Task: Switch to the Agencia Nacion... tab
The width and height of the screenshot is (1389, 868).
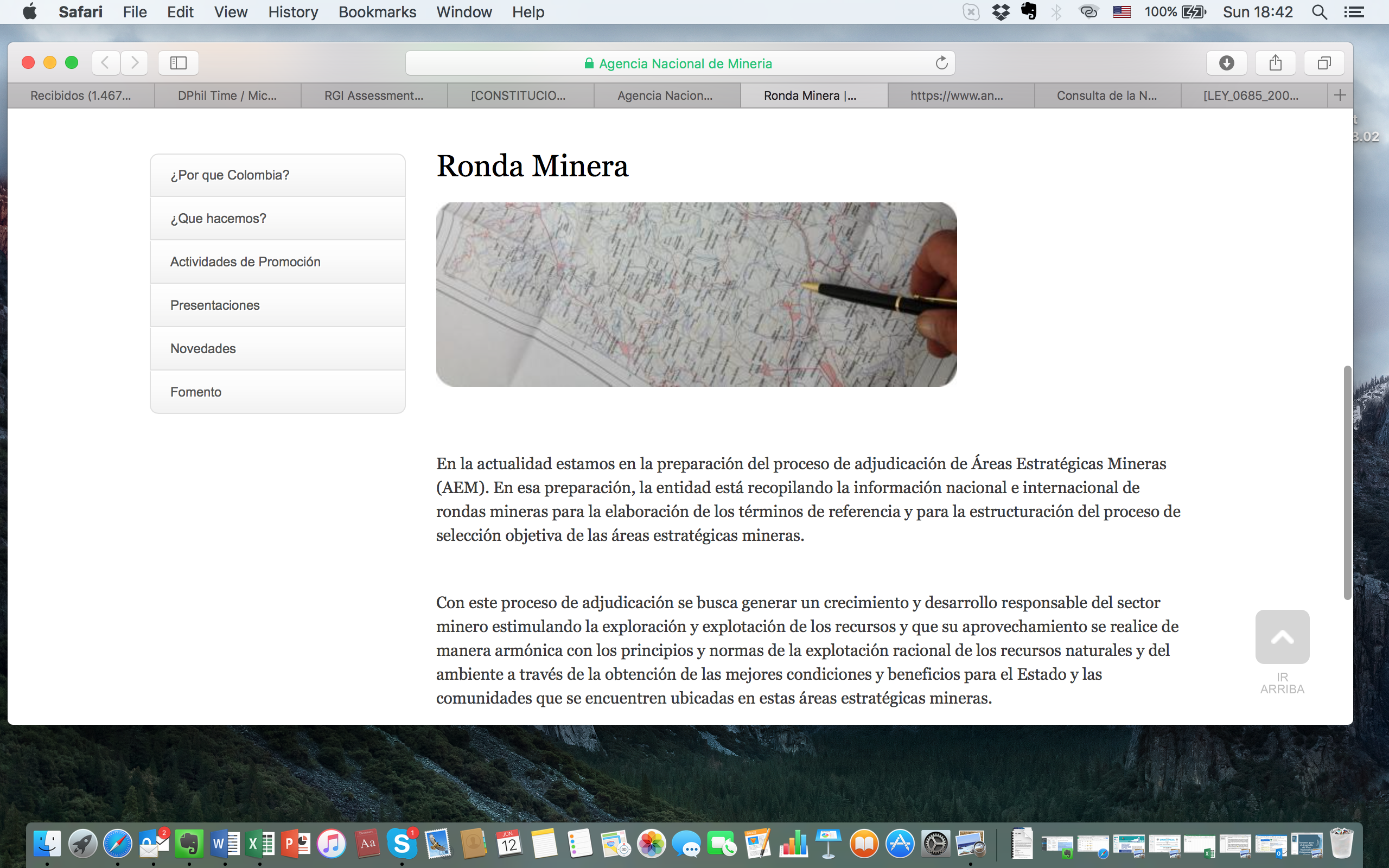Action: tap(667, 95)
